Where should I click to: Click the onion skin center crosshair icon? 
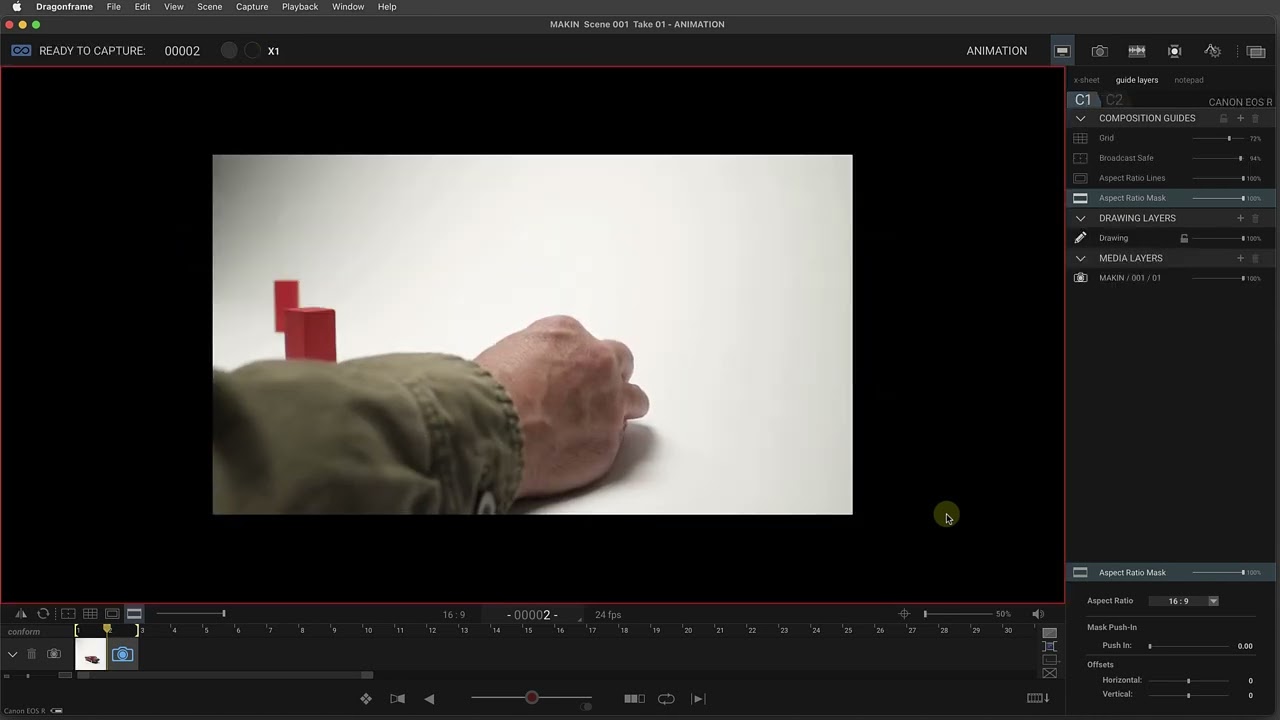904,614
